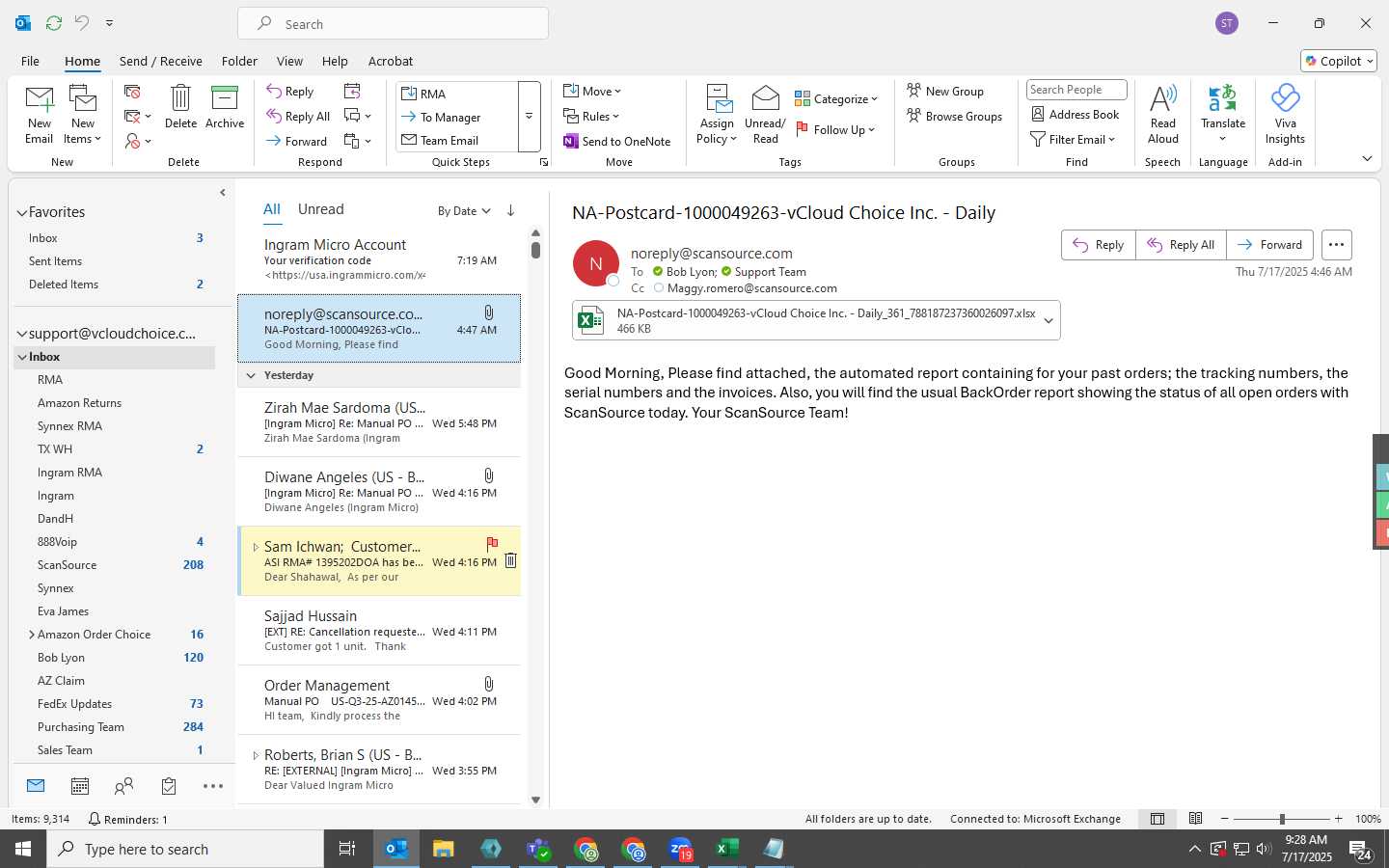The height and width of the screenshot is (868, 1389).
Task: Click the Search People field
Action: coord(1076,90)
